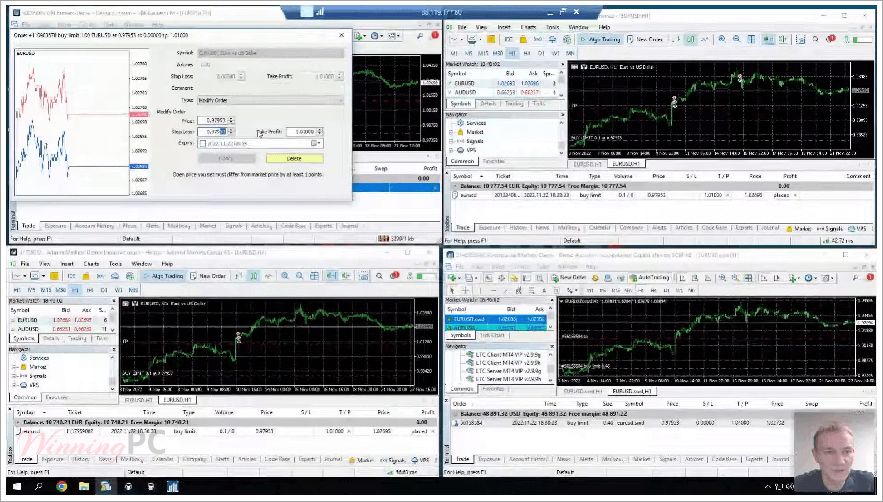
Task: Open Favorites tab in top-right Navigator
Action: 494,161
